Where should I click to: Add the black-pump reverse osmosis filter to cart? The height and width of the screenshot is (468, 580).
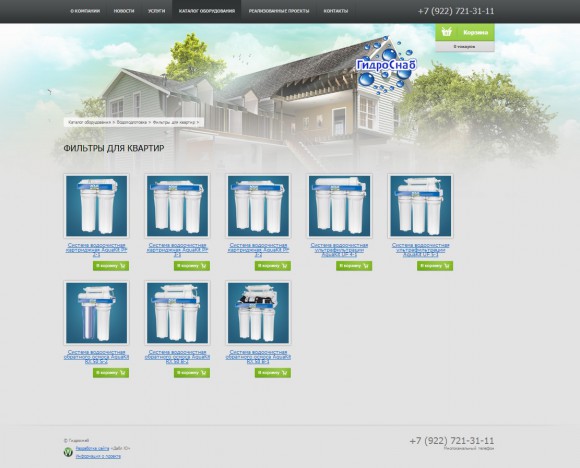click(x=273, y=373)
